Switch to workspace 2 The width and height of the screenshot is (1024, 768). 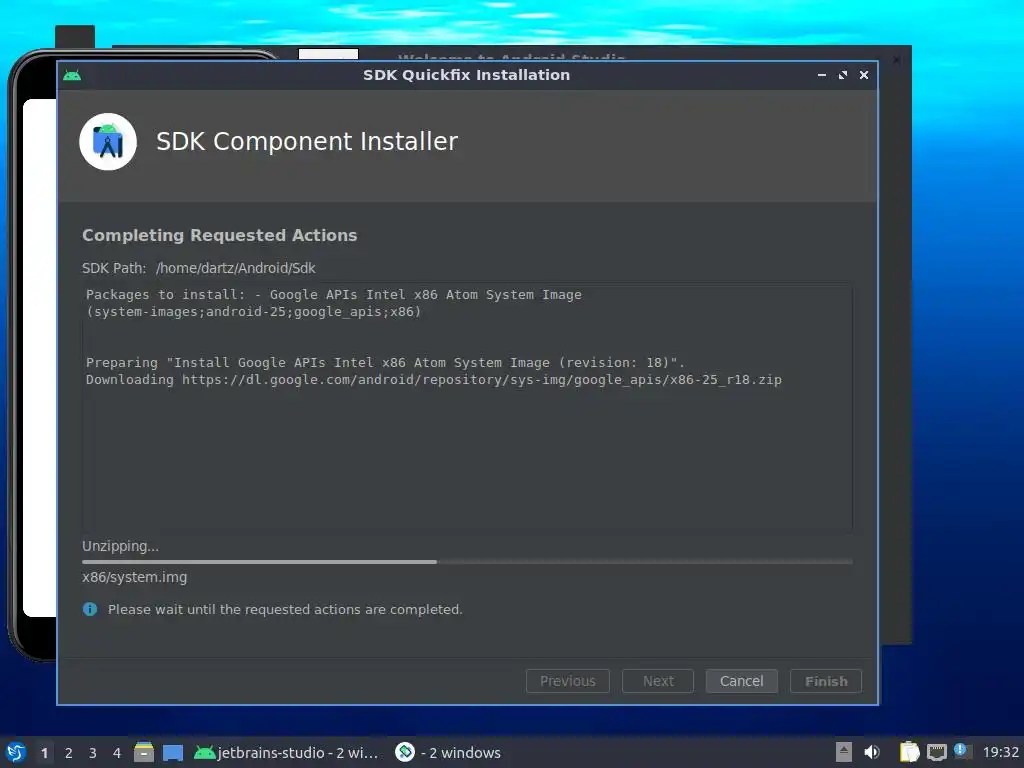[69, 753]
